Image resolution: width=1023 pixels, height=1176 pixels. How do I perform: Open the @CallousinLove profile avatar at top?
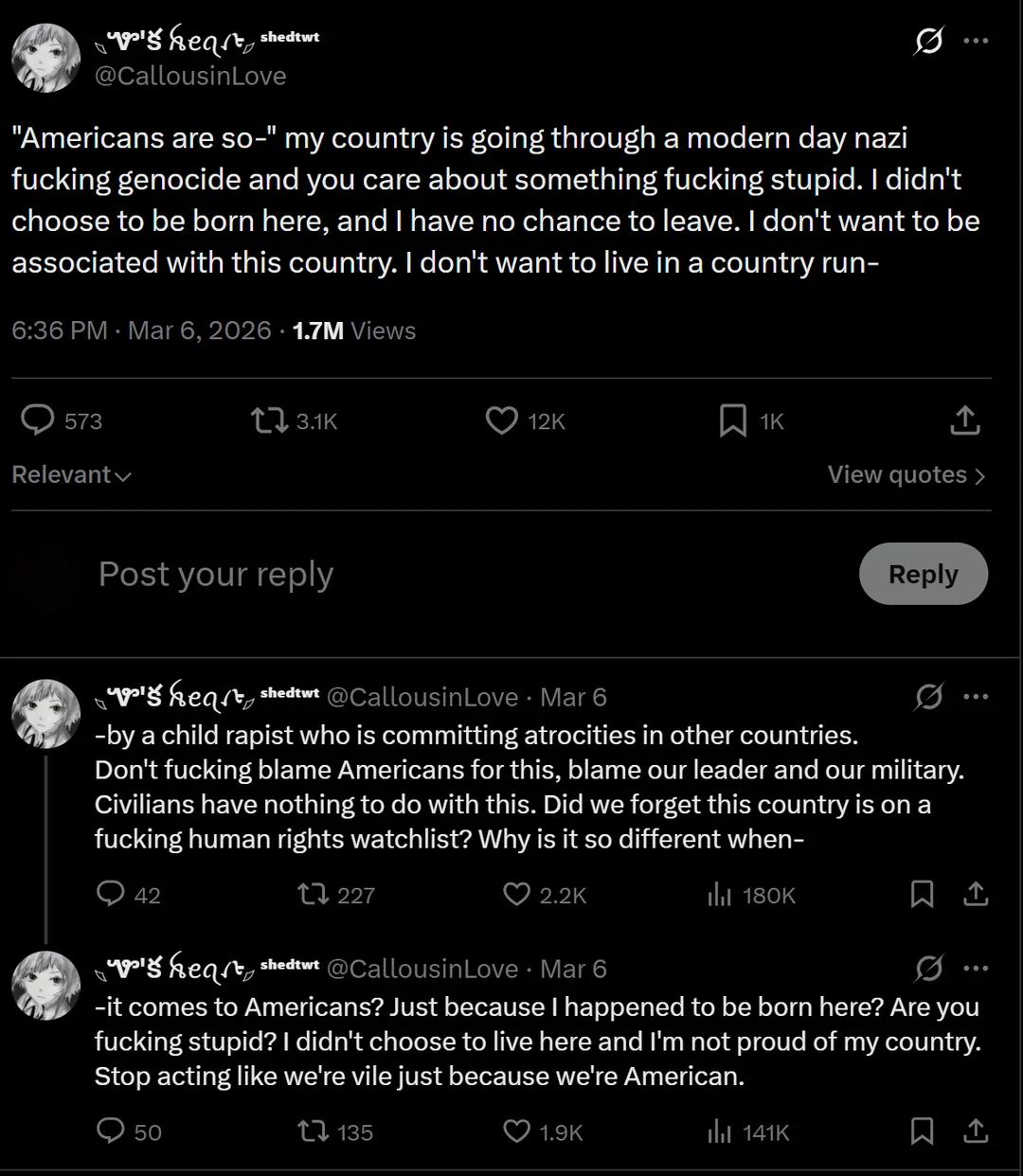click(45, 58)
